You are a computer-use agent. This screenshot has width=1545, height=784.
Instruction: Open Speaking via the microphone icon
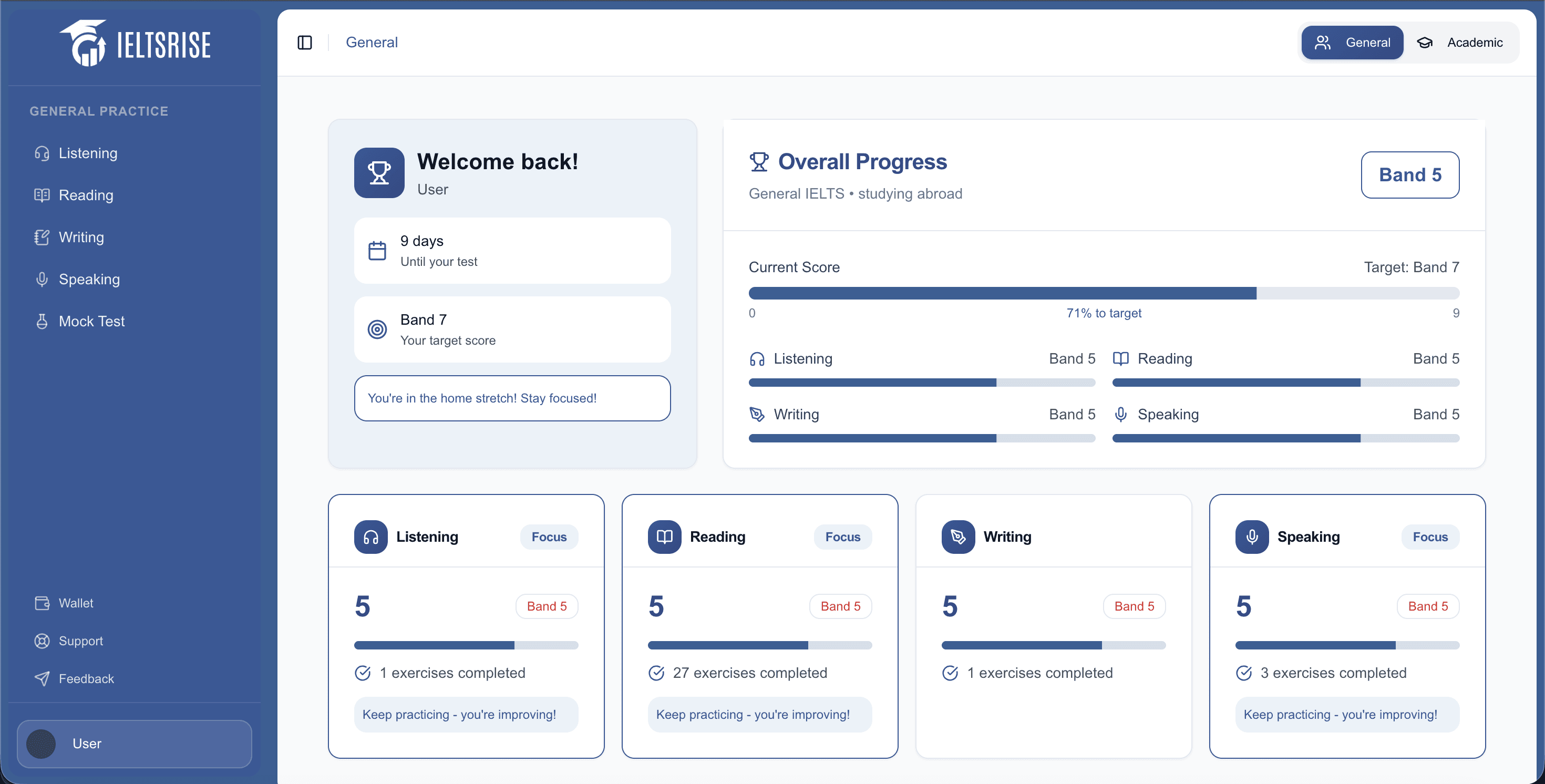(42, 279)
